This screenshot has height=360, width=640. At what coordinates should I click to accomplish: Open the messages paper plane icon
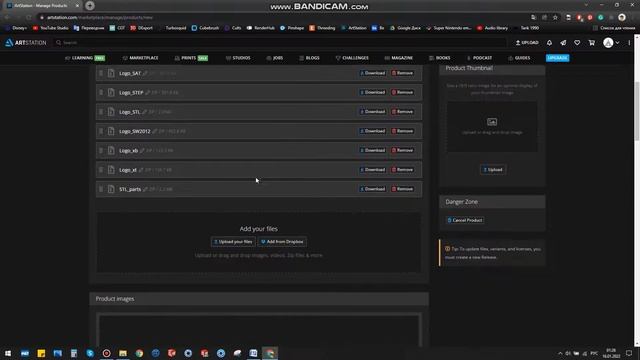point(563,43)
